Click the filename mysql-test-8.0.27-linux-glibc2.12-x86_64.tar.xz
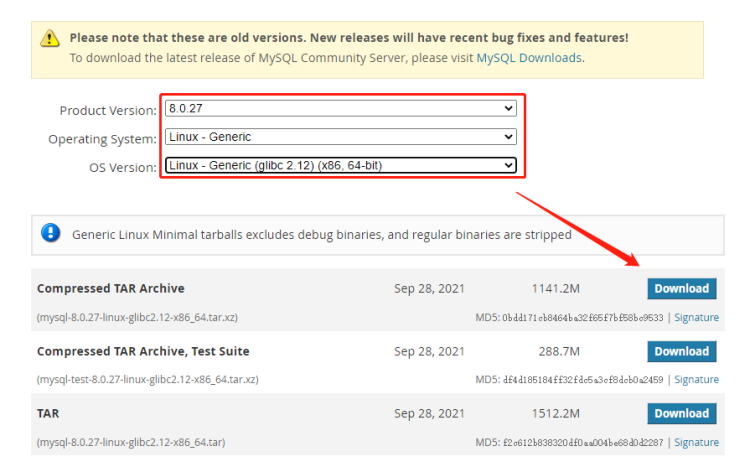The height and width of the screenshot is (467, 750). [148, 379]
